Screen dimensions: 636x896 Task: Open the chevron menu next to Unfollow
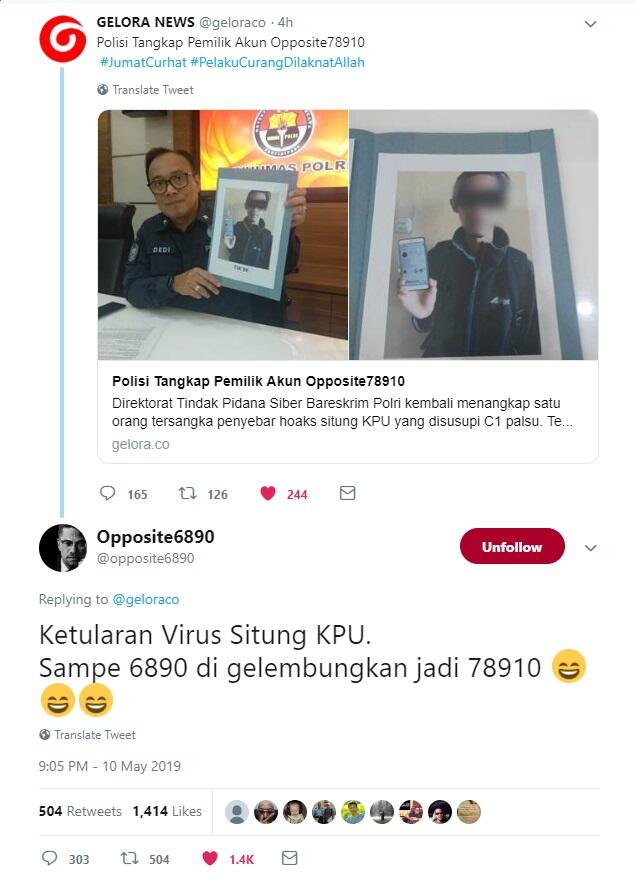click(590, 548)
